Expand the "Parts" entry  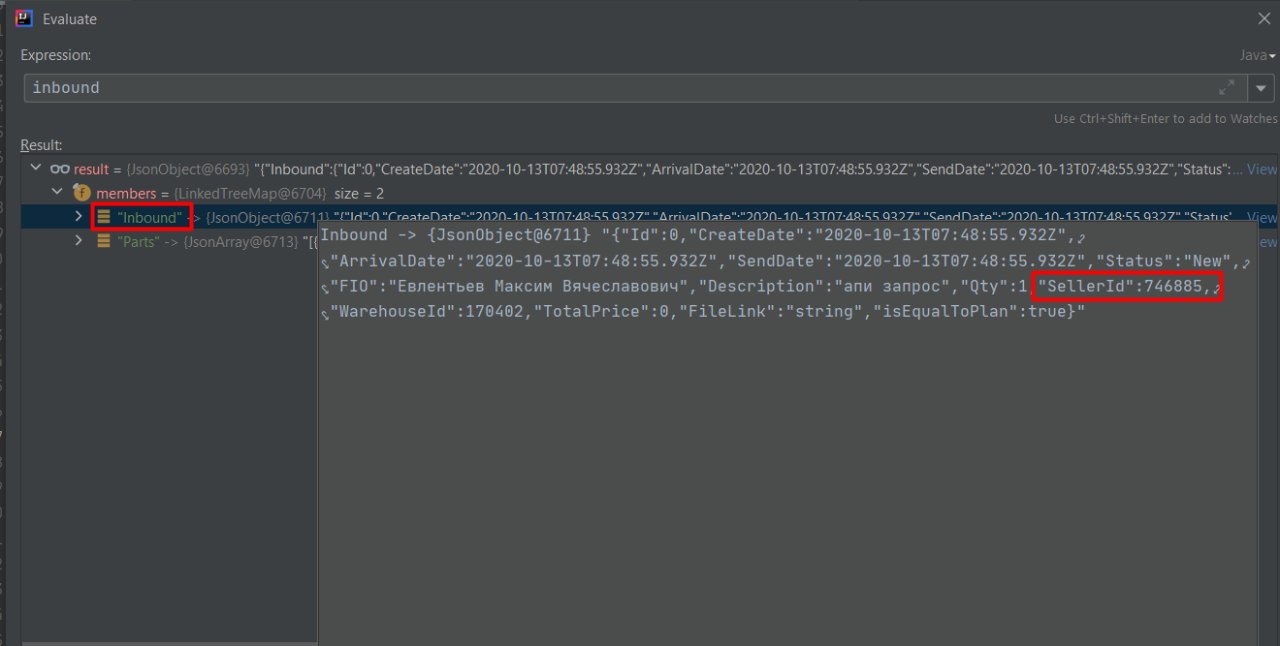pos(78,241)
